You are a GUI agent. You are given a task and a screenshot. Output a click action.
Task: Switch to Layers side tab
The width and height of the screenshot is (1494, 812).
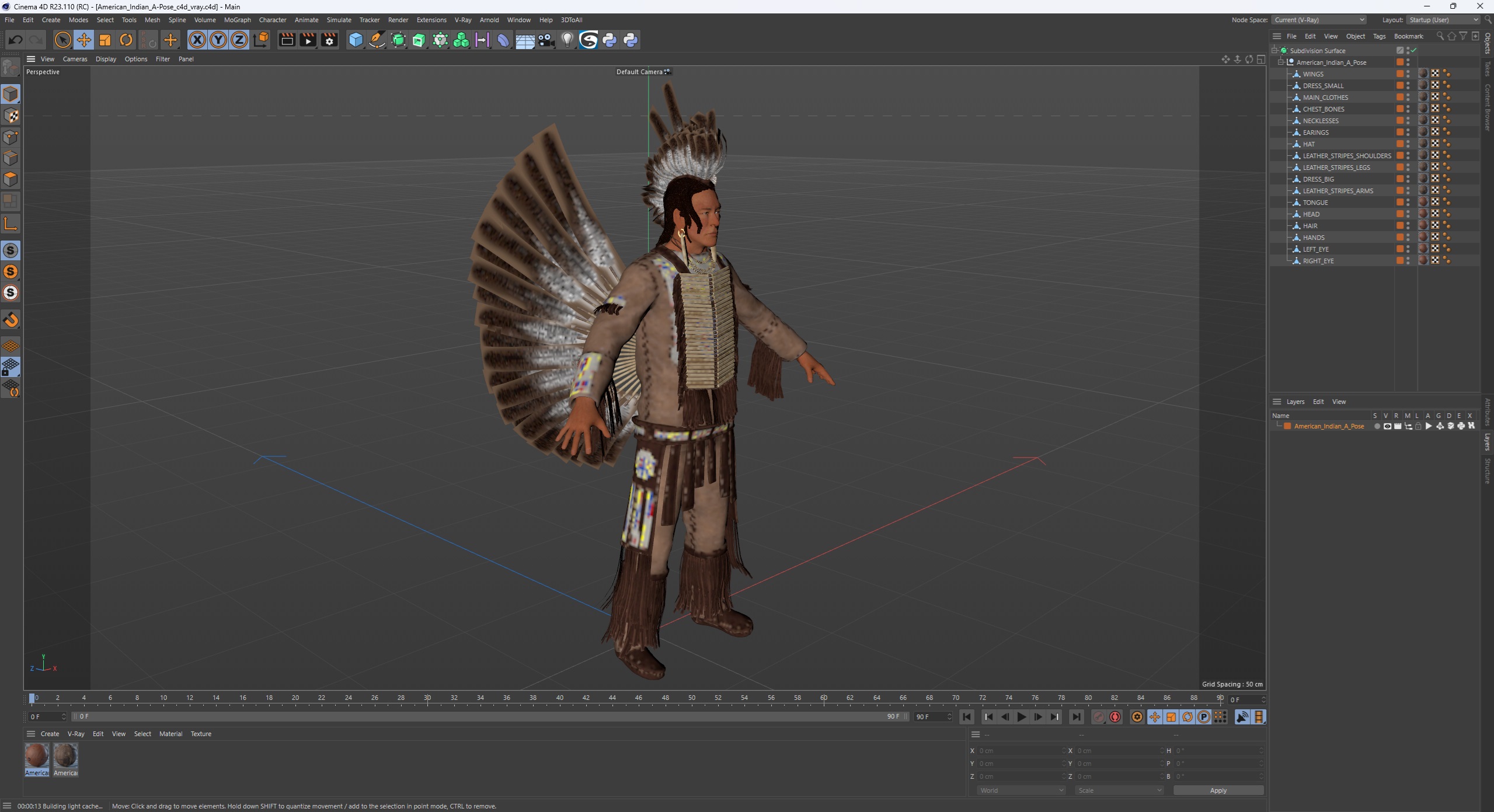[1488, 441]
